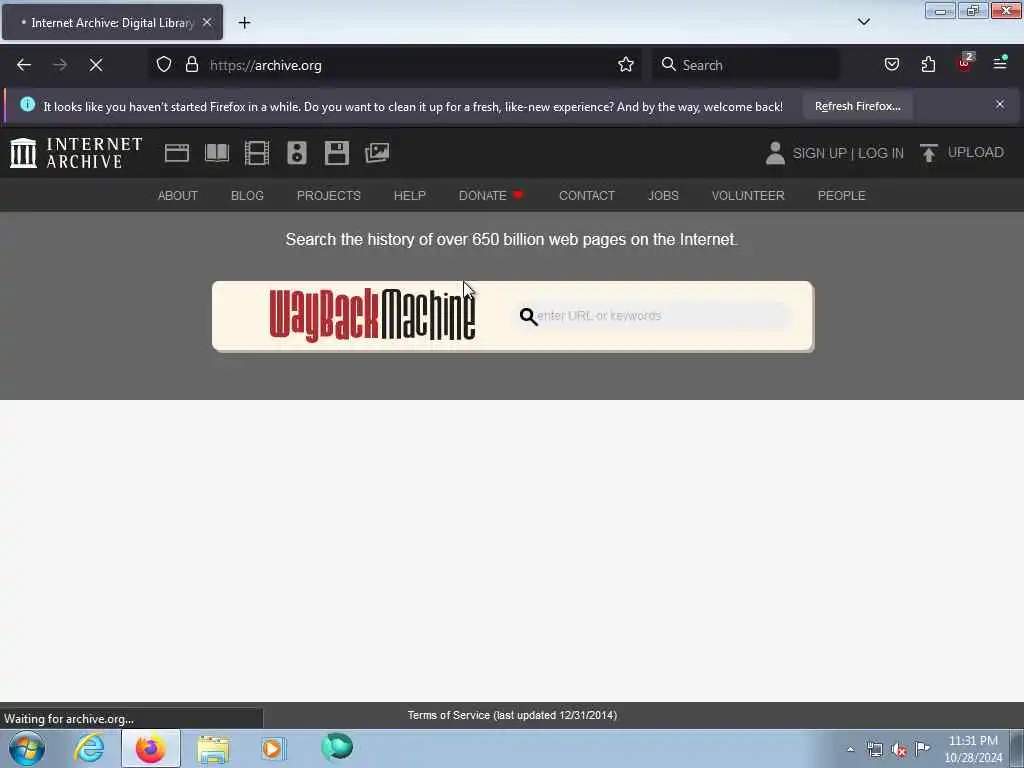This screenshot has height=768, width=1024.
Task: Open the Audio (speaker) icon
Action: 296,153
